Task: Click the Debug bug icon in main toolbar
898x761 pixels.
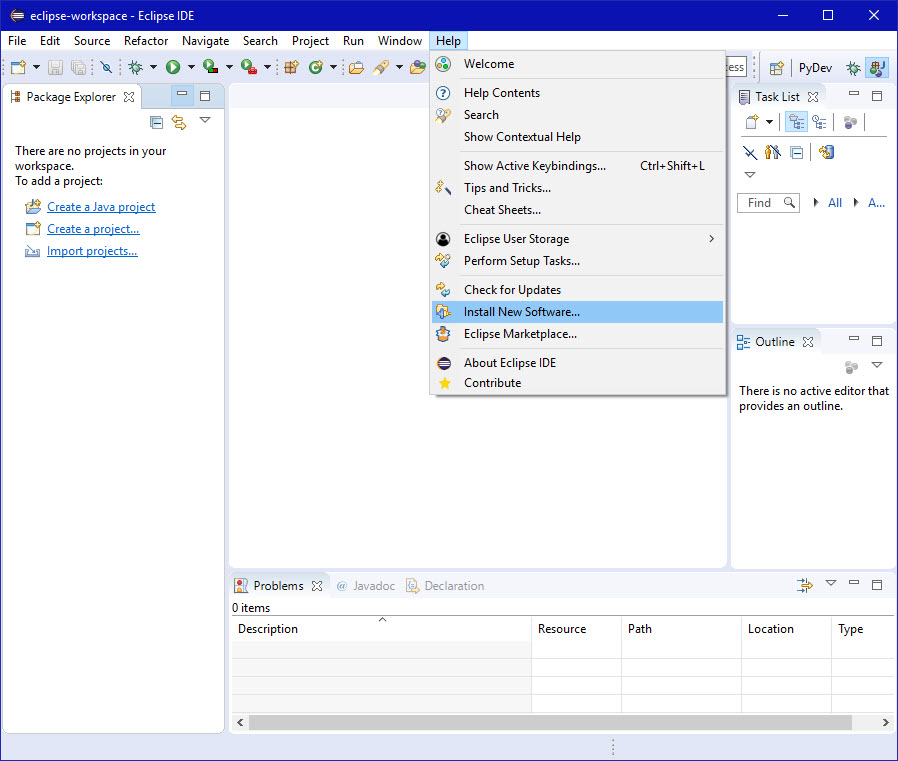Action: click(135, 68)
